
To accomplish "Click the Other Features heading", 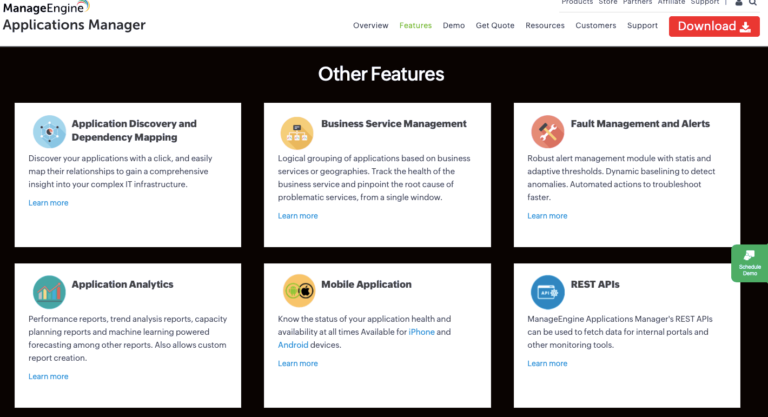I will click(381, 74).
